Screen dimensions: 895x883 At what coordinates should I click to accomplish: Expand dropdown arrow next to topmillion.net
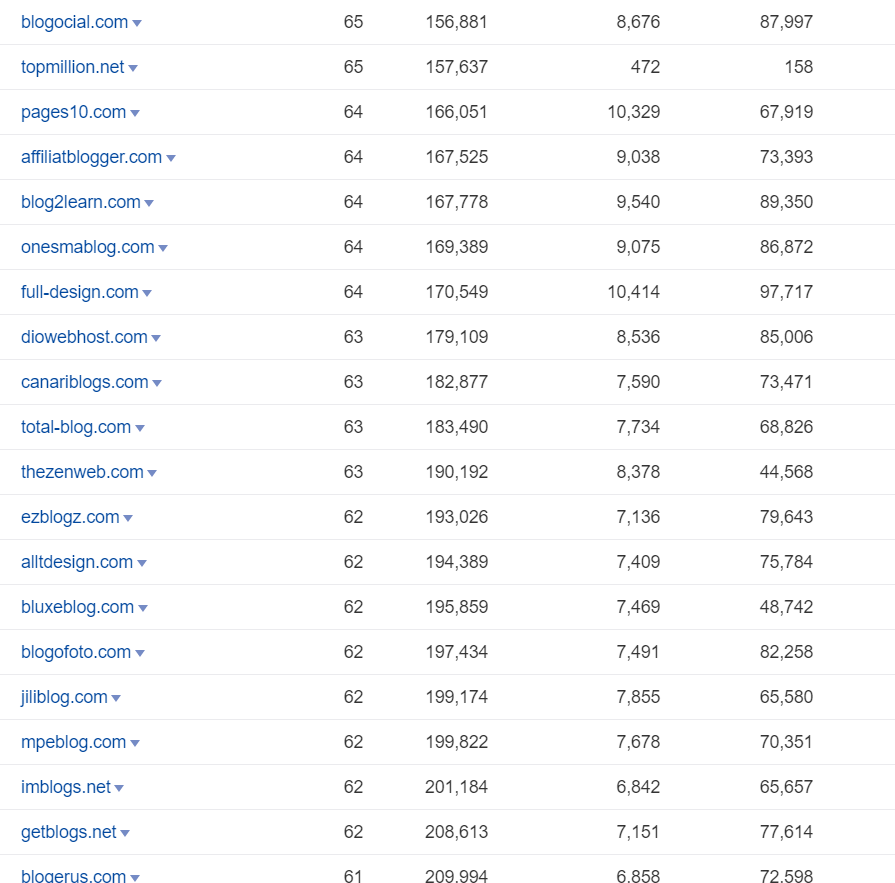click(133, 68)
